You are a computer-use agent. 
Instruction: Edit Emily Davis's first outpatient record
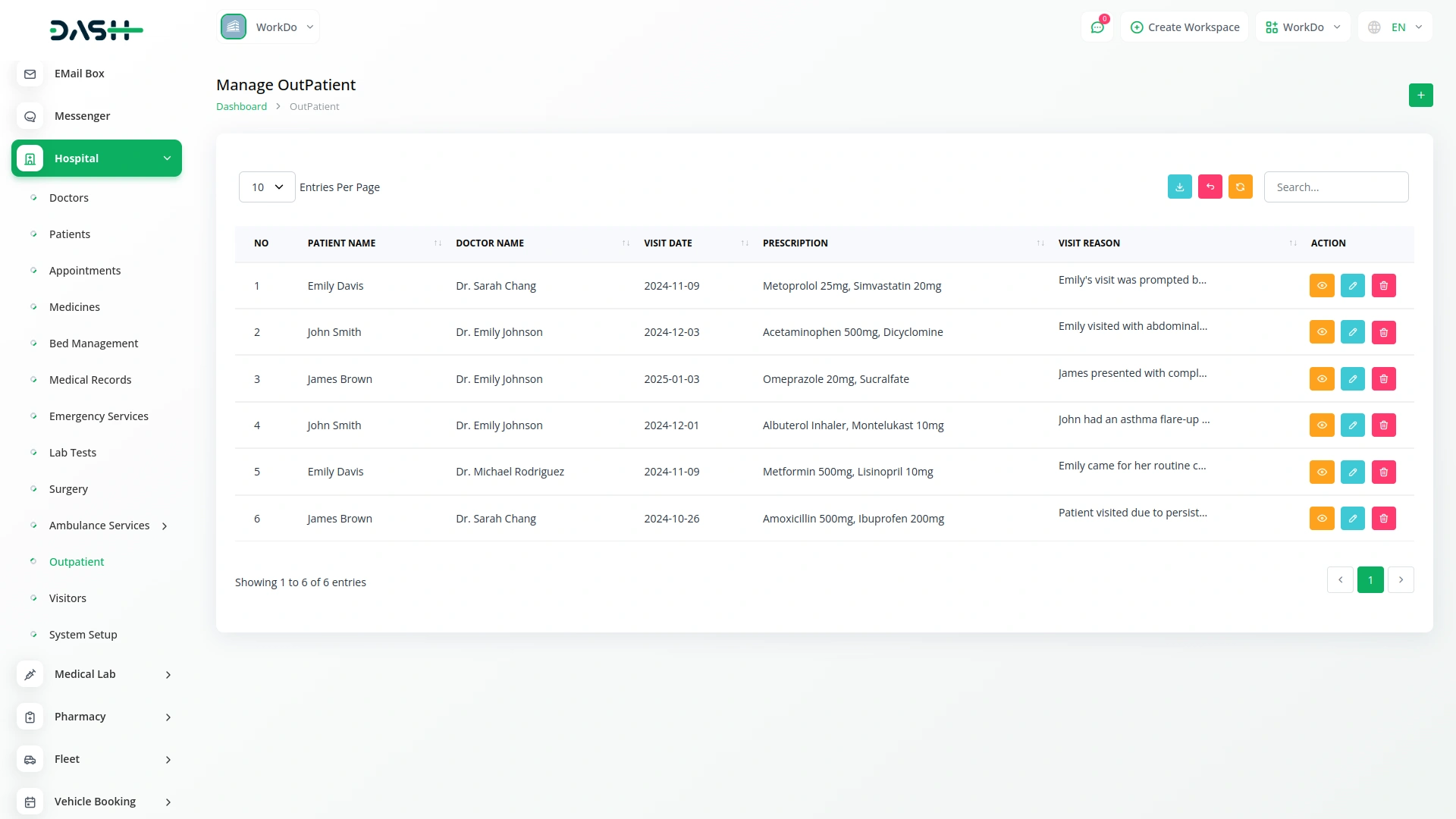pos(1352,286)
